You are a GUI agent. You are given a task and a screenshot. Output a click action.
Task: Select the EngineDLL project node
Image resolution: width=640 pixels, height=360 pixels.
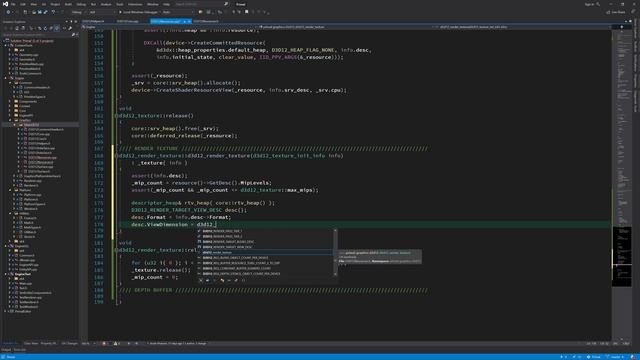22,246
